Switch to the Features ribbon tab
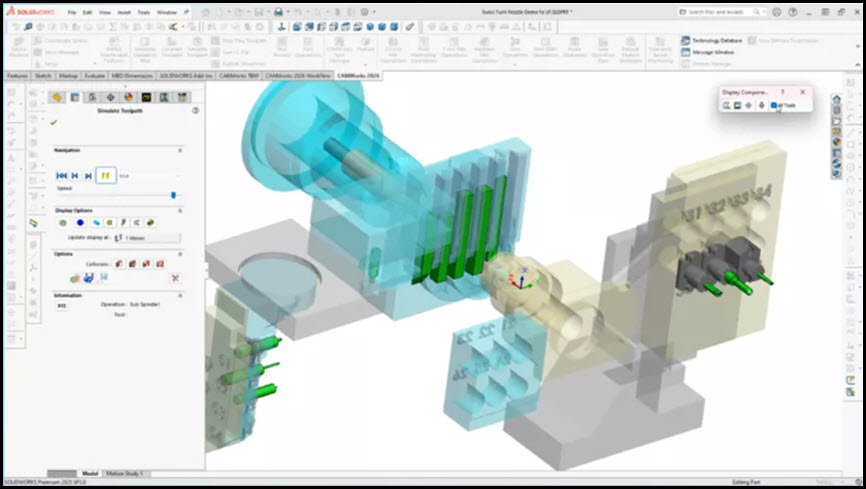Viewport: 866px width, 489px height. [17, 76]
